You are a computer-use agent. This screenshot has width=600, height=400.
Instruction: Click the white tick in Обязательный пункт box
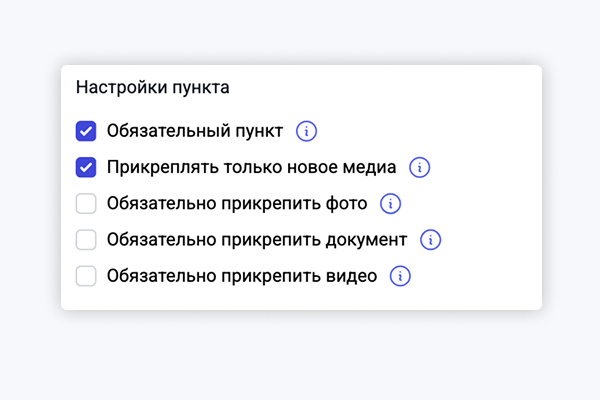tap(86, 131)
